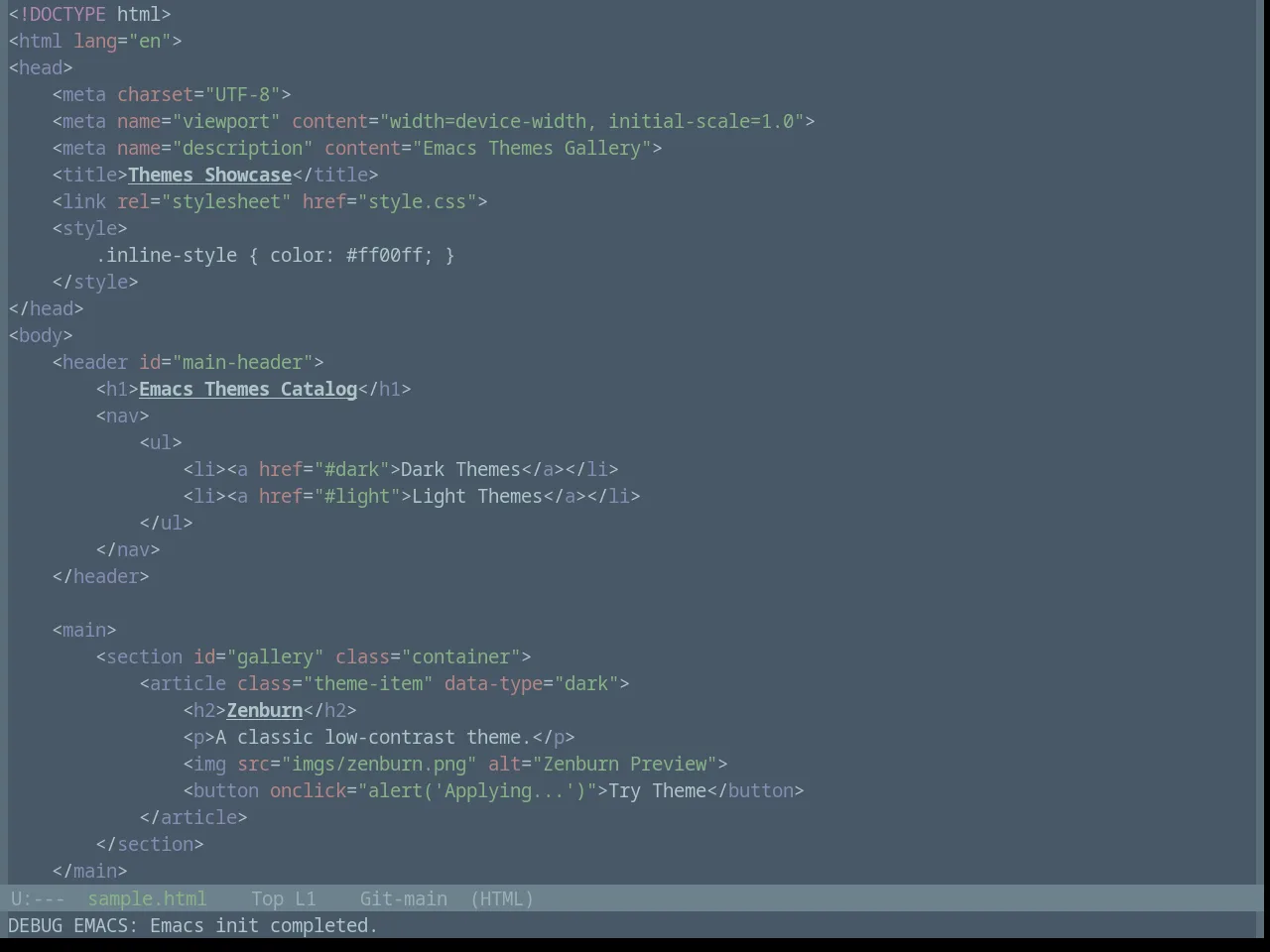Click the 'Zenburn' h2 heading text
Viewport: 1270px width, 952px height.
point(264,710)
